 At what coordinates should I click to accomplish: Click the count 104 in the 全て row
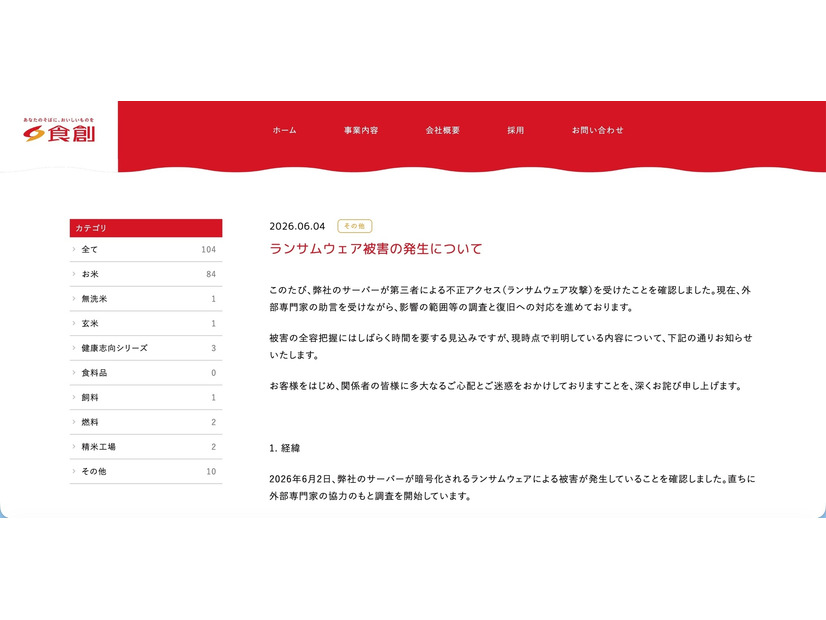click(209, 249)
